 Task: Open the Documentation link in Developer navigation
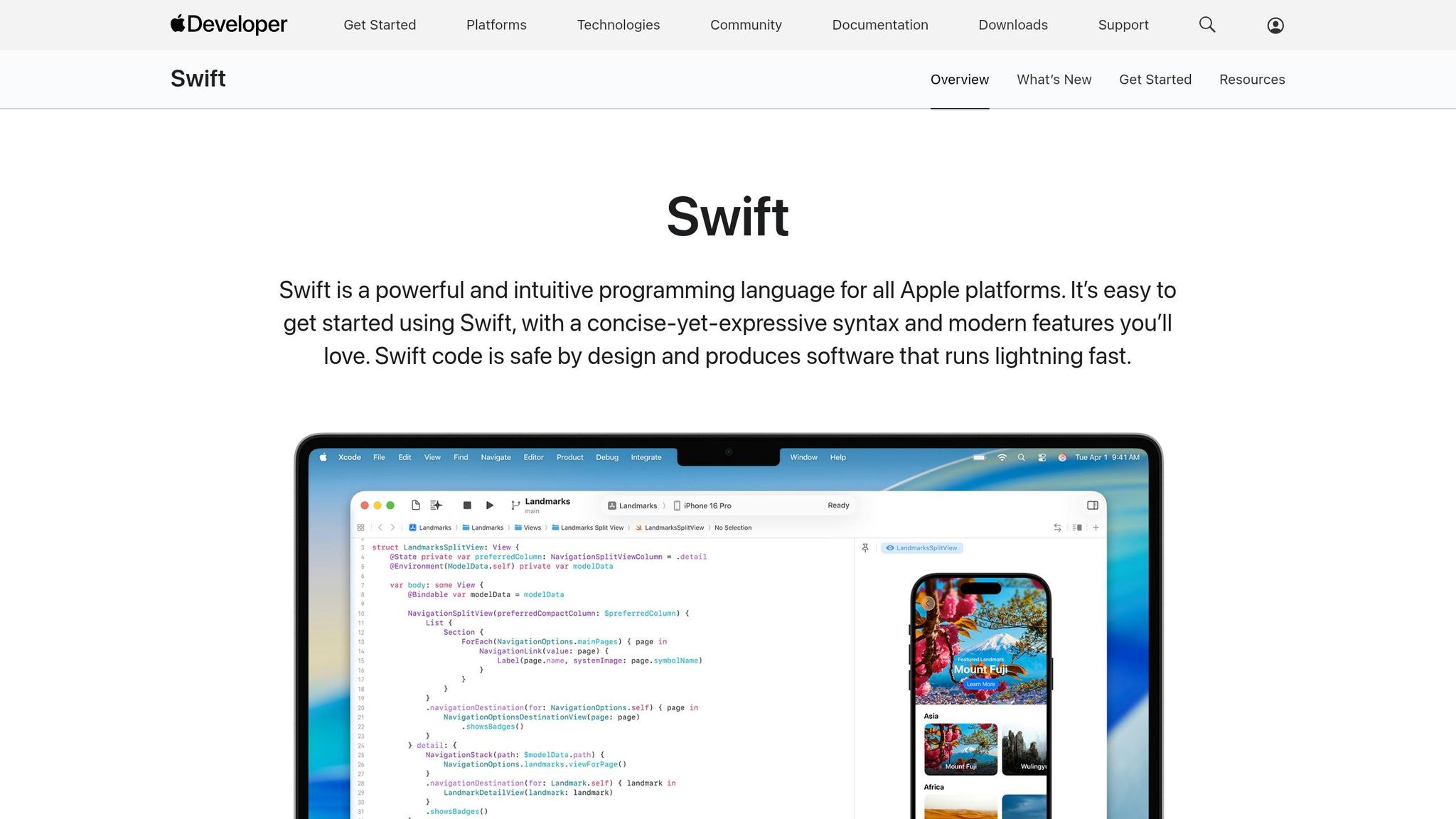[880, 25]
